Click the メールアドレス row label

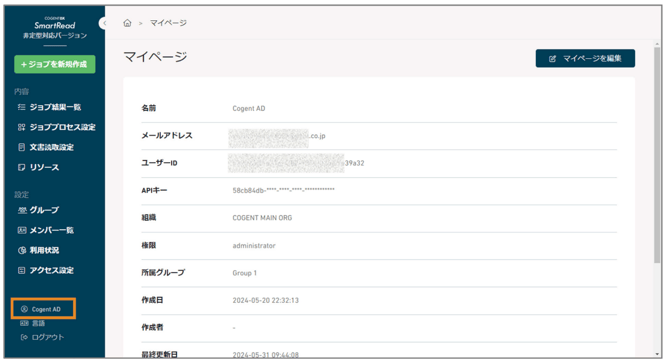[167, 136]
